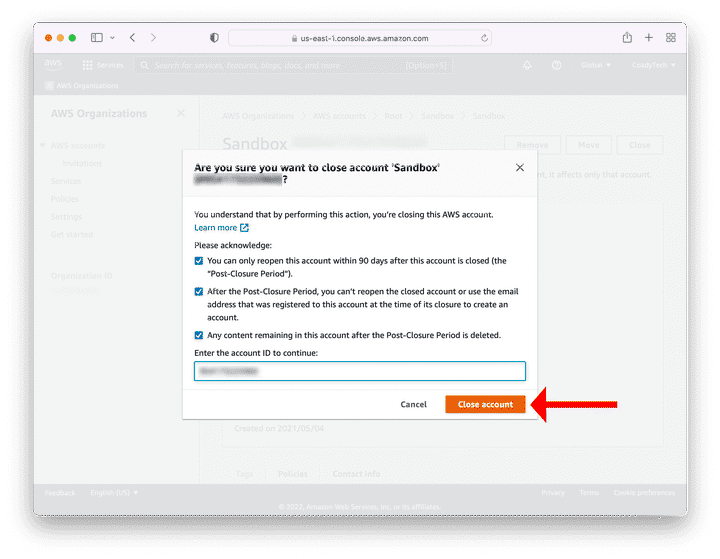Open Services in the side navigation

(x=66, y=181)
